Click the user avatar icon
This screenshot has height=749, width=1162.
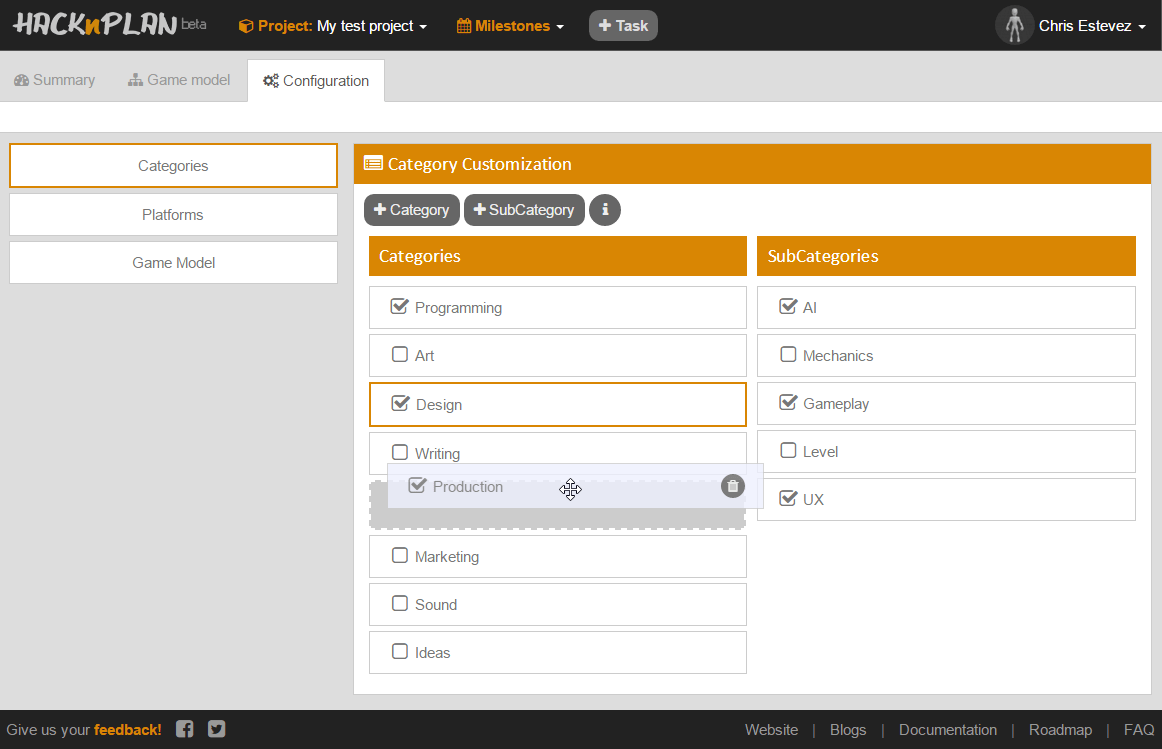coord(1014,26)
